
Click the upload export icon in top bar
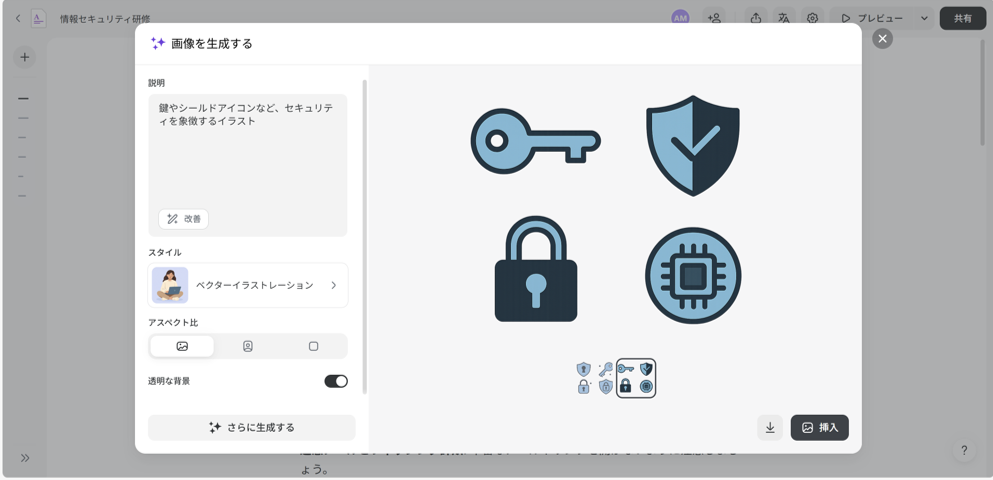pyautogui.click(x=756, y=18)
